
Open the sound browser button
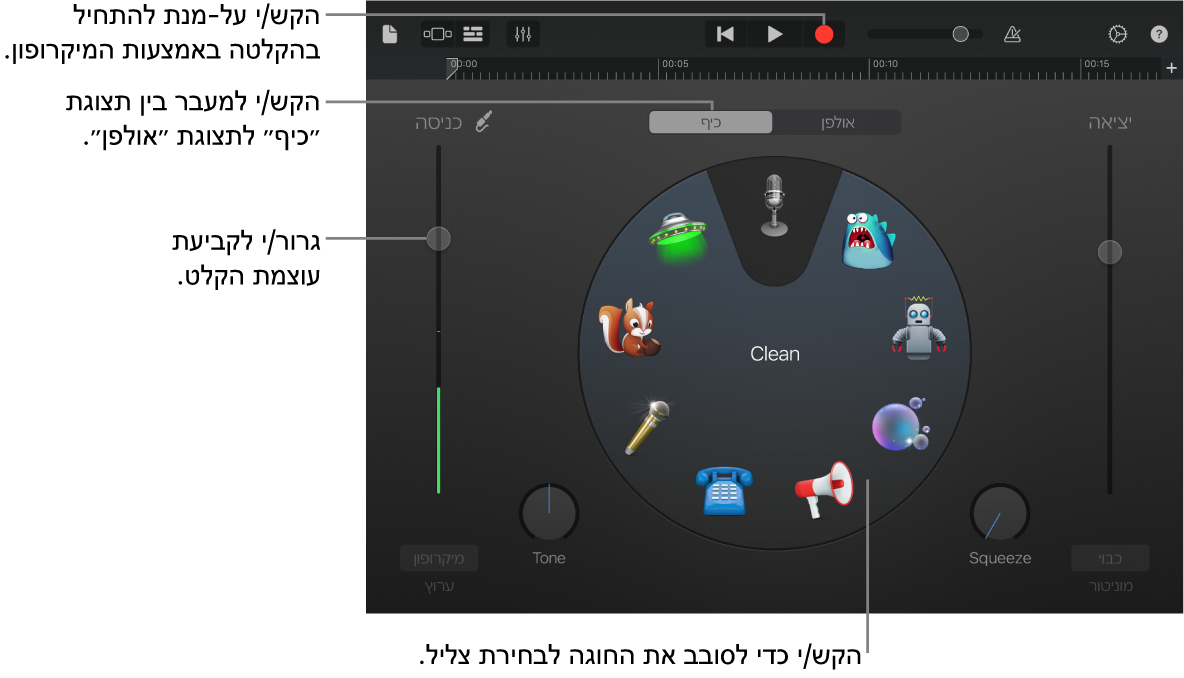437,34
